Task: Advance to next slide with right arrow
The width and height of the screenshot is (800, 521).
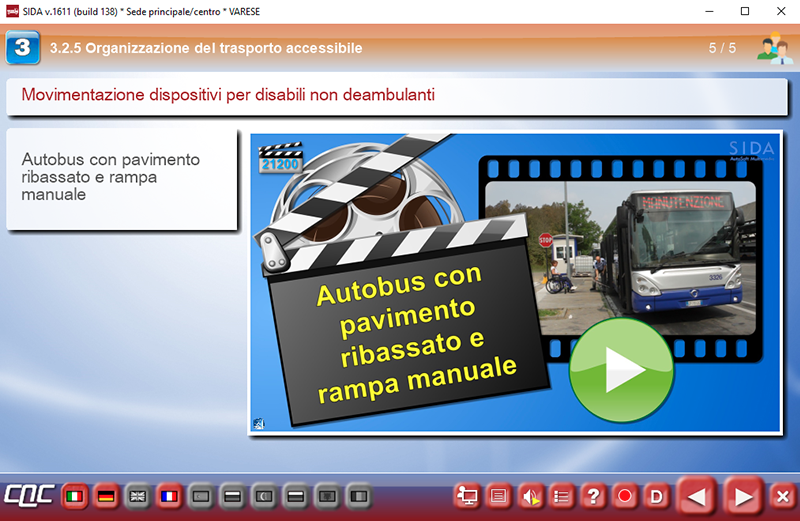Action: pyautogui.click(x=742, y=496)
